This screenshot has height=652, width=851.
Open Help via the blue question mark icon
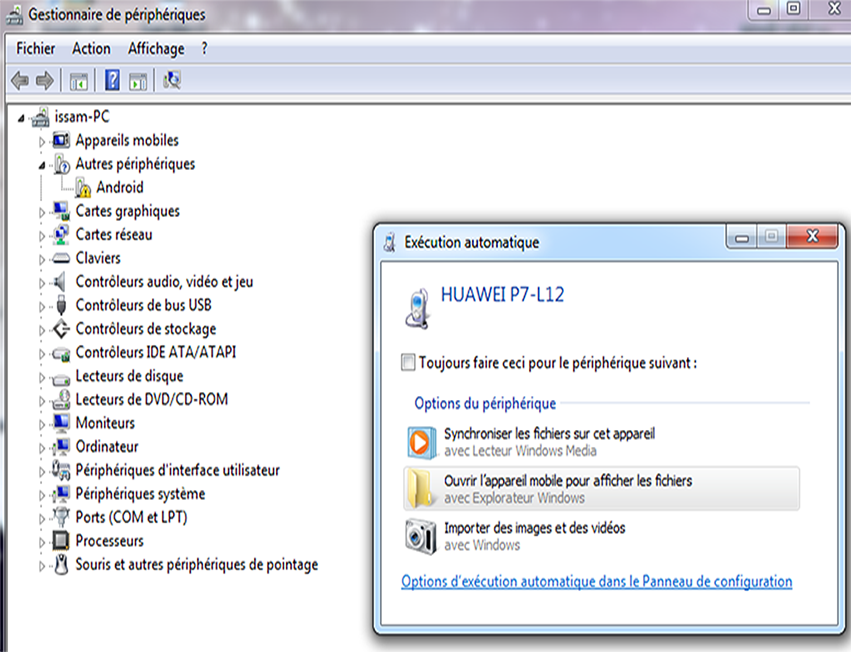(112, 80)
